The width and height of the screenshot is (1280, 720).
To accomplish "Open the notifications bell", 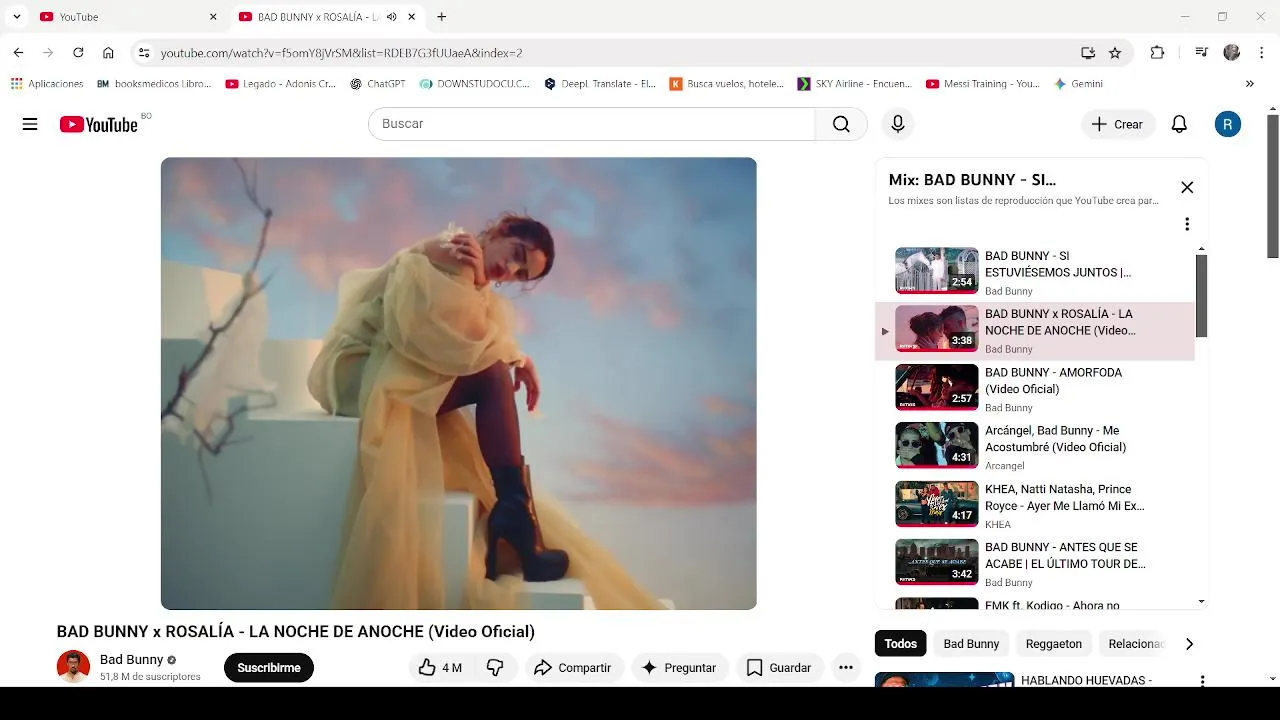I will pyautogui.click(x=1179, y=124).
